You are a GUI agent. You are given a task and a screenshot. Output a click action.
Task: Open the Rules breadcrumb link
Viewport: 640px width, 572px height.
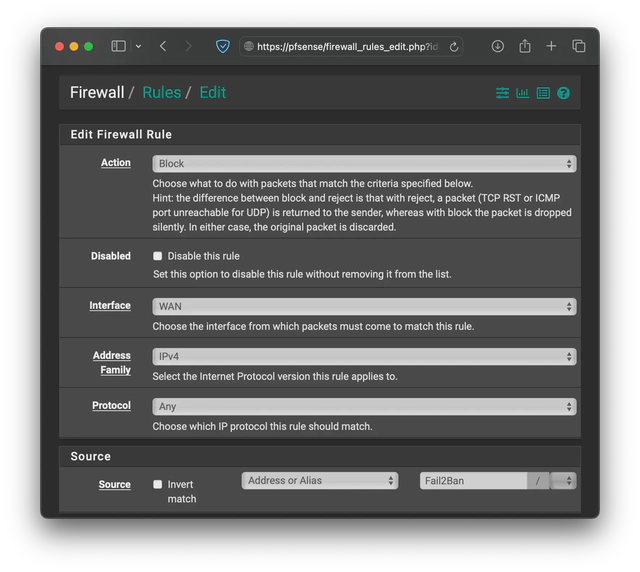coord(162,93)
